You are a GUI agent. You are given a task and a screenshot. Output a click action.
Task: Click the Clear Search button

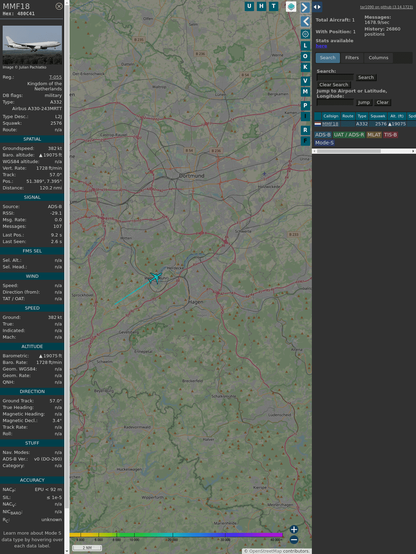coord(334,85)
